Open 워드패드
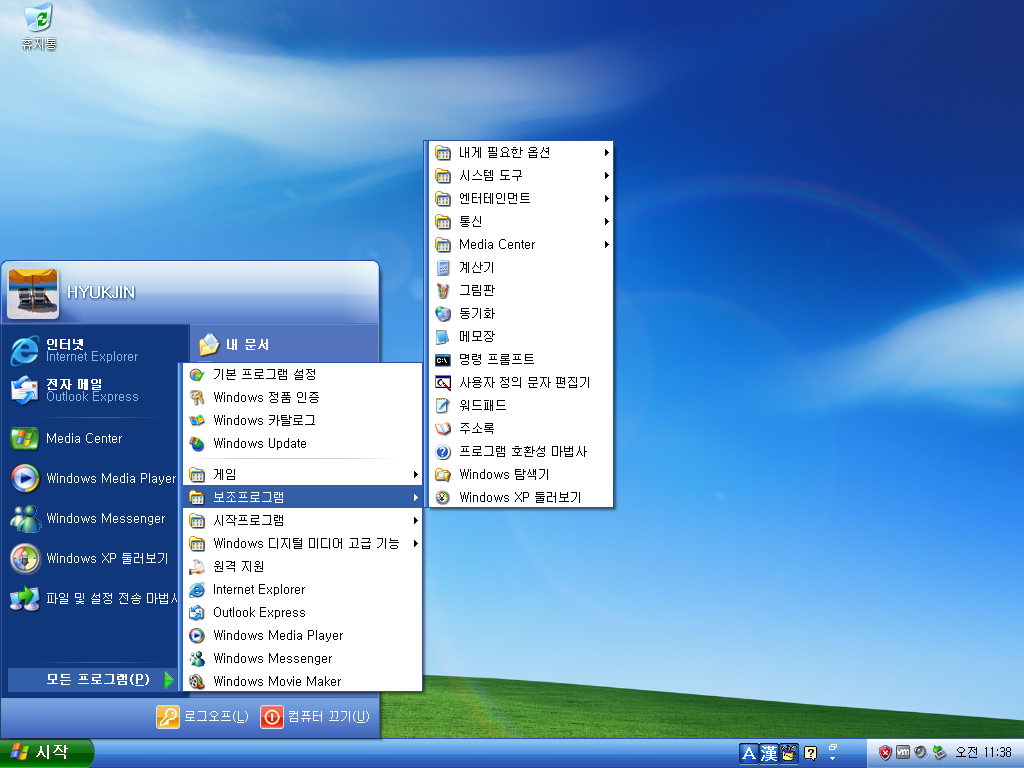The height and width of the screenshot is (768, 1024). 521,406
